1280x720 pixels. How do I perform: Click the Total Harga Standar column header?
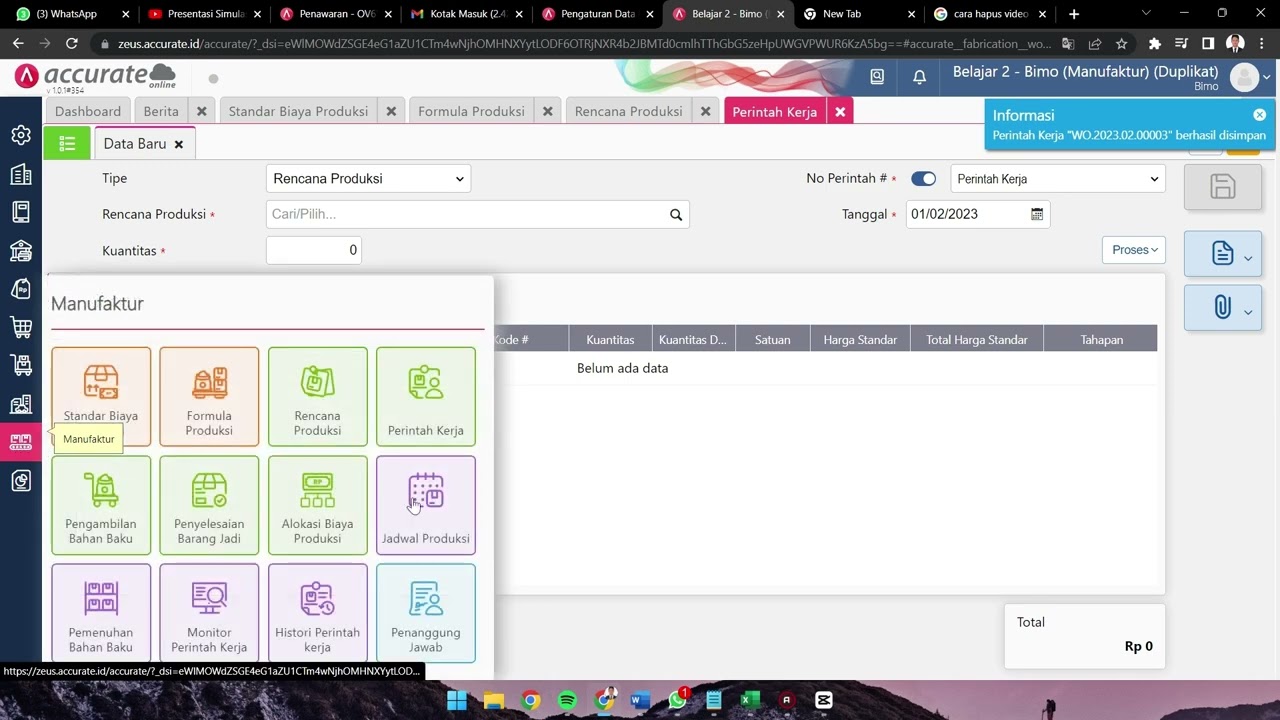(x=977, y=340)
